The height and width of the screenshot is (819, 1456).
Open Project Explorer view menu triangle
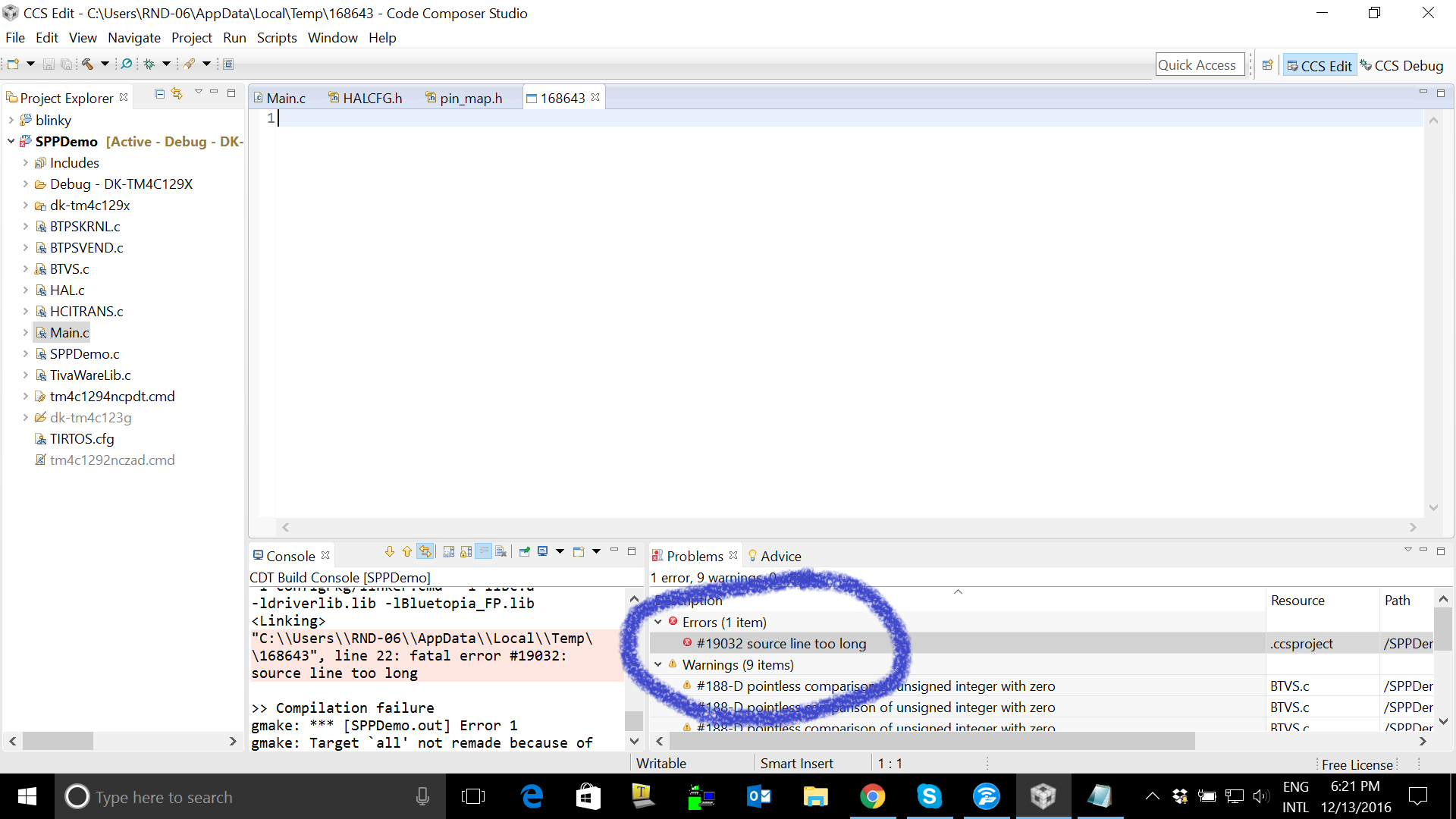tap(199, 92)
